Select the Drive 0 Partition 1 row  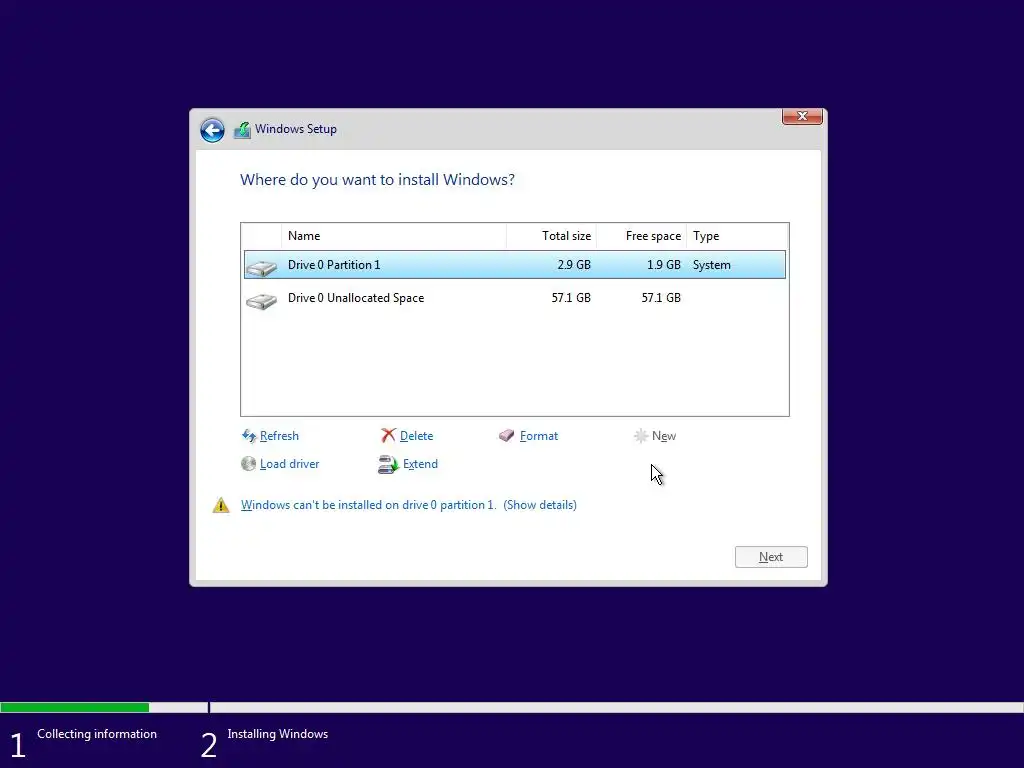[515, 264]
